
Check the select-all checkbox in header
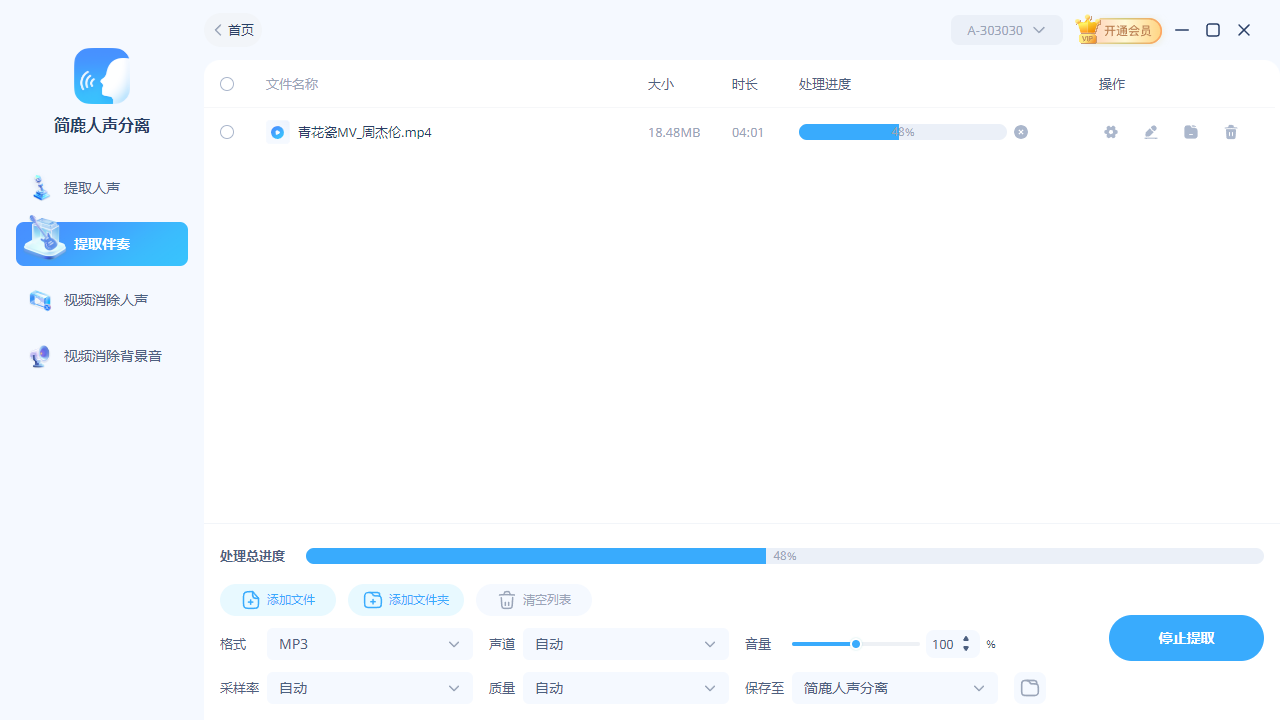point(227,84)
